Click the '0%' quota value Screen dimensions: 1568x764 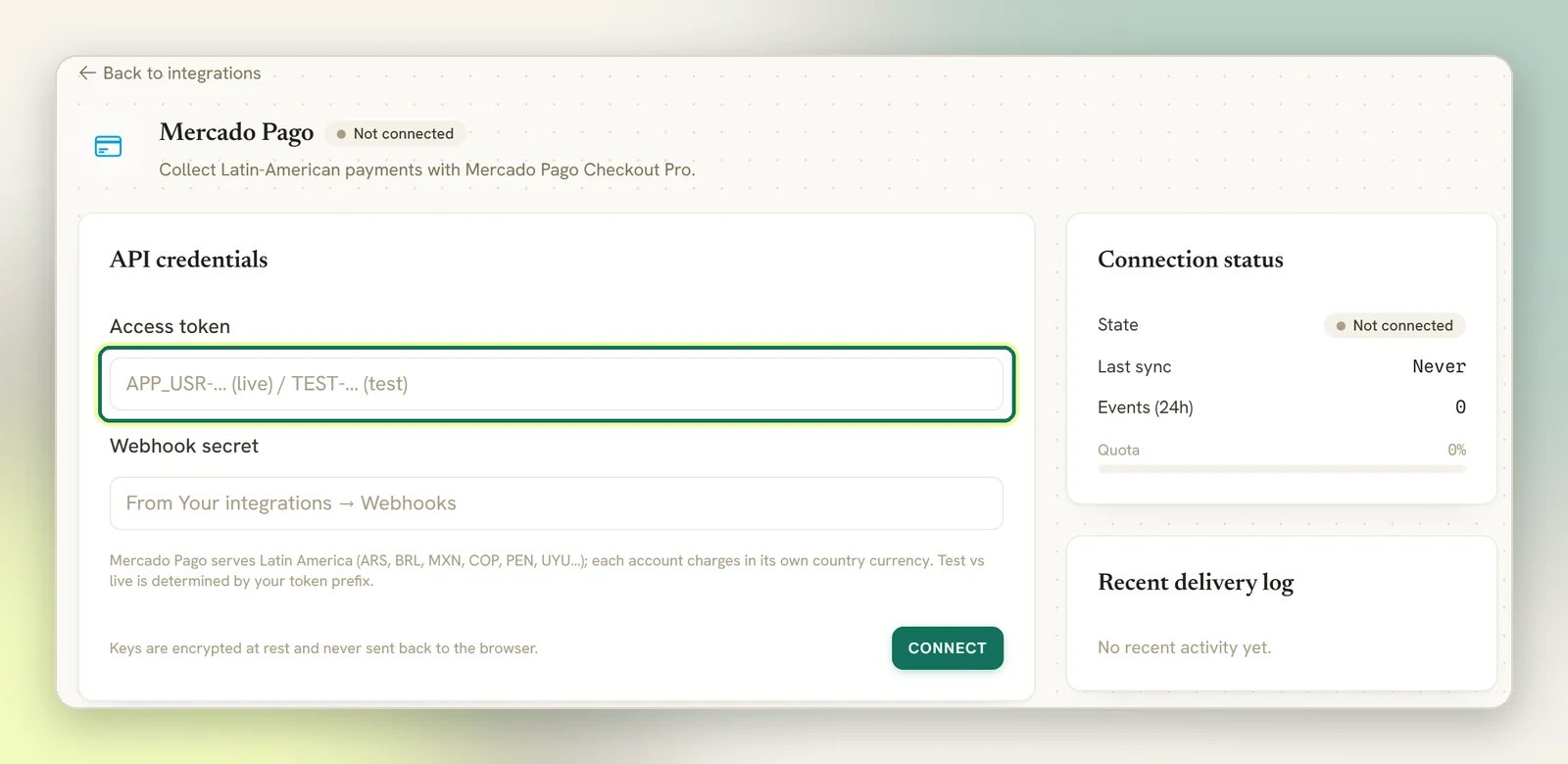click(1457, 450)
